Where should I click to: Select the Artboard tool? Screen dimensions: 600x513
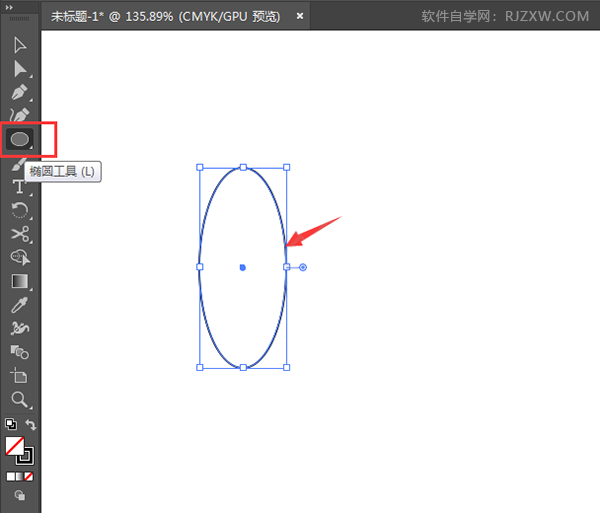coord(19,375)
